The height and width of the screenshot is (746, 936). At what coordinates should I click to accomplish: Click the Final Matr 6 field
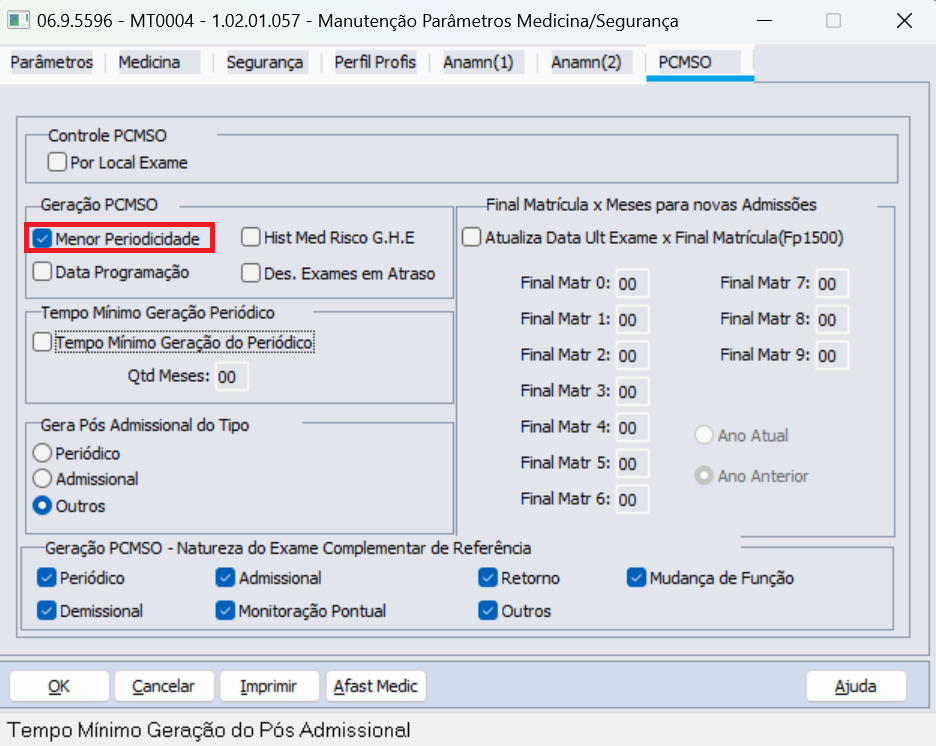click(x=632, y=500)
